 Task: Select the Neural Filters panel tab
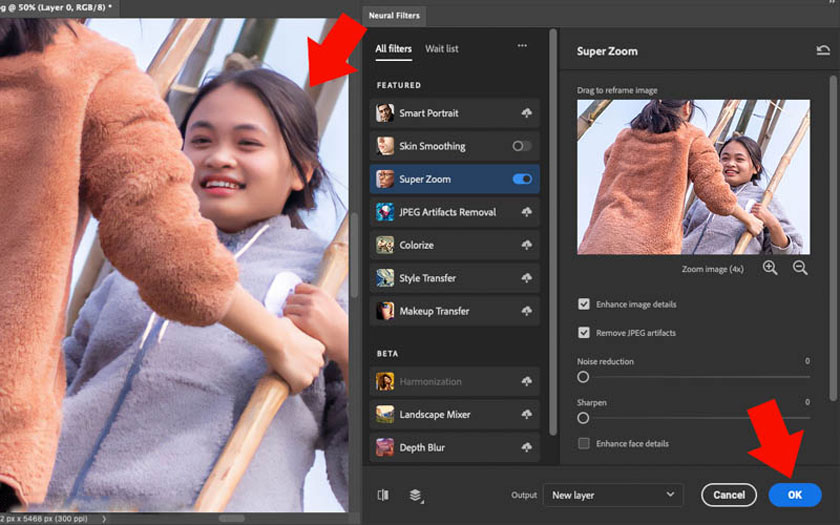point(394,16)
